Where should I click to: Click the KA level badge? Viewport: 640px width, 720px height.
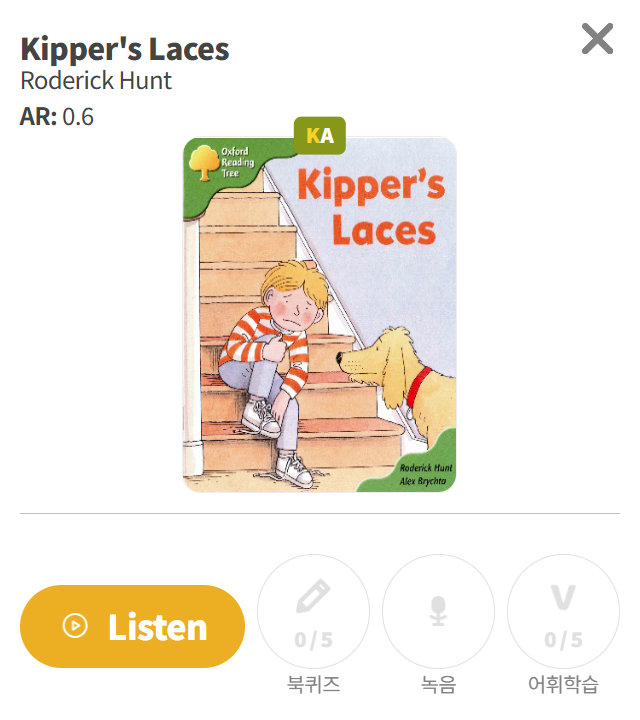point(320,135)
